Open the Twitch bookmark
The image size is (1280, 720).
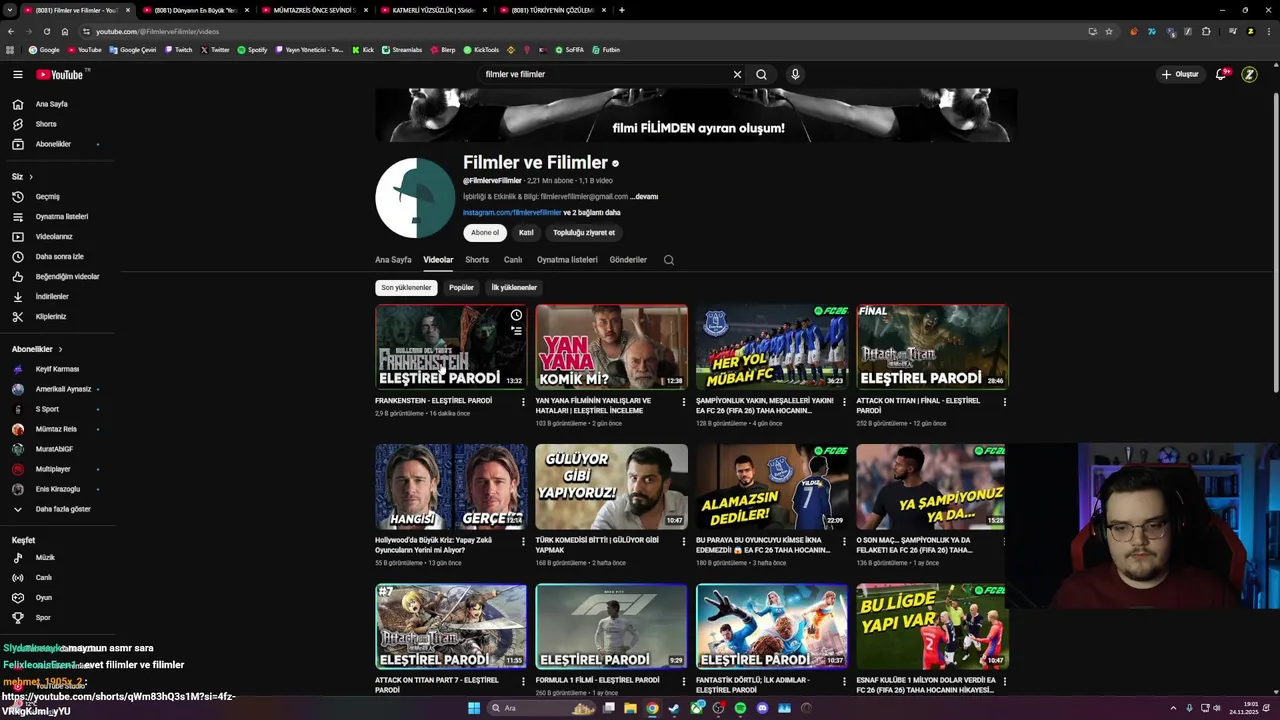[x=179, y=49]
